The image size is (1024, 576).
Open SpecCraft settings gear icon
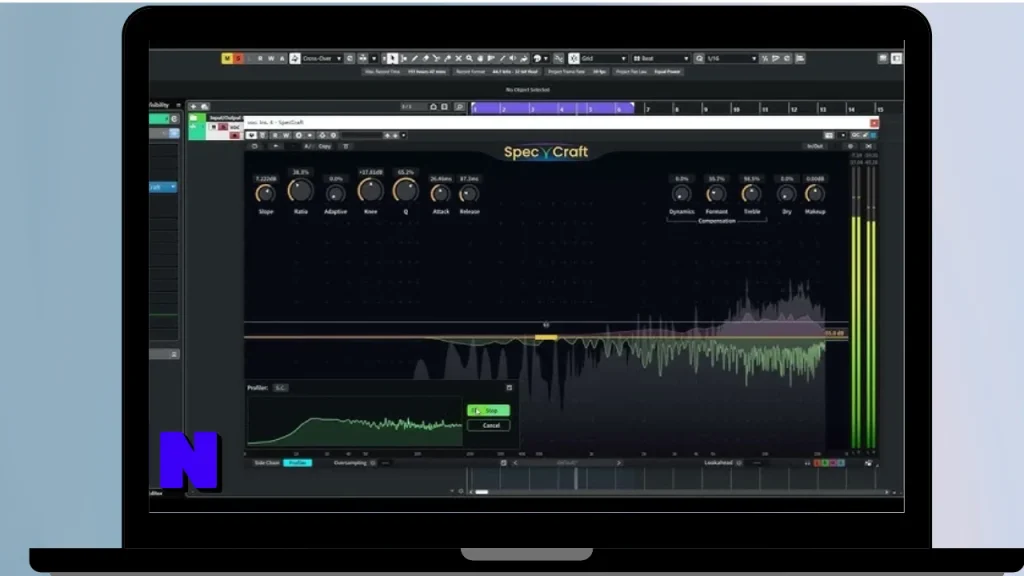point(850,146)
